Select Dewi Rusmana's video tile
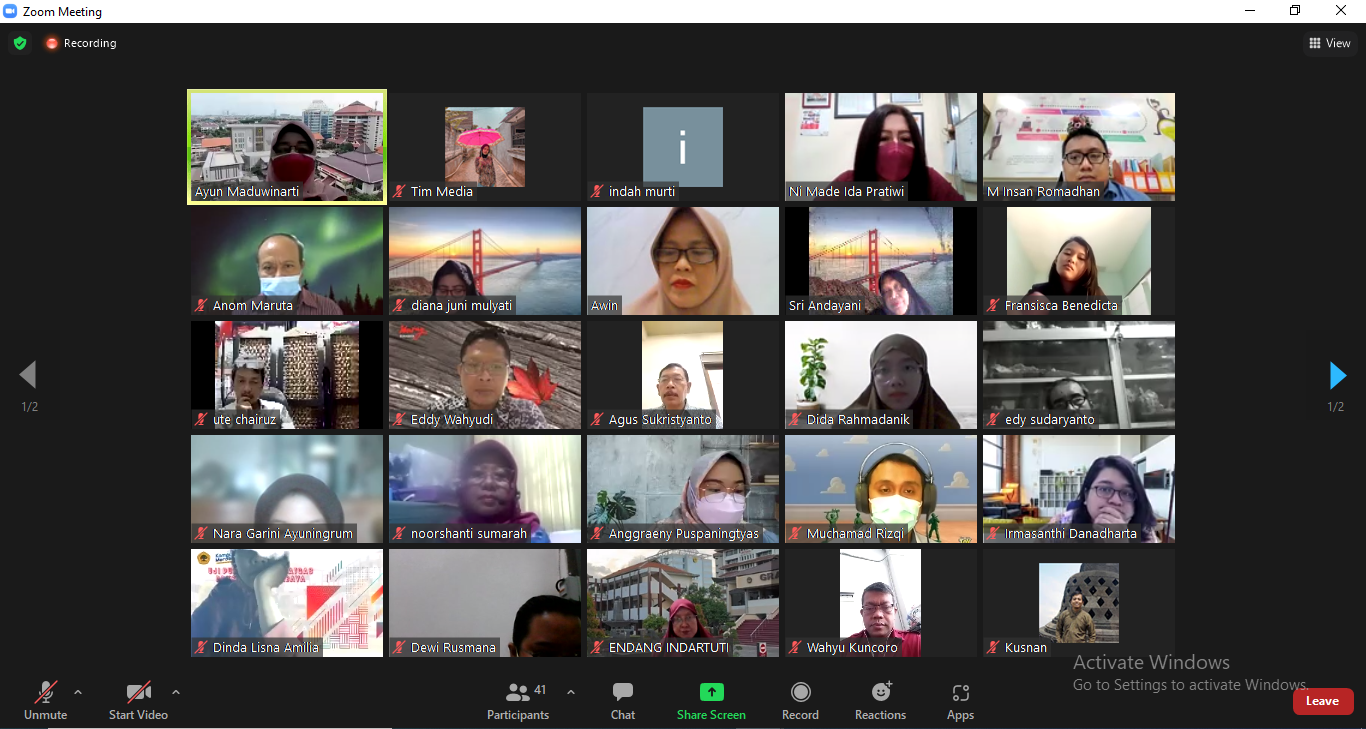 (x=485, y=603)
